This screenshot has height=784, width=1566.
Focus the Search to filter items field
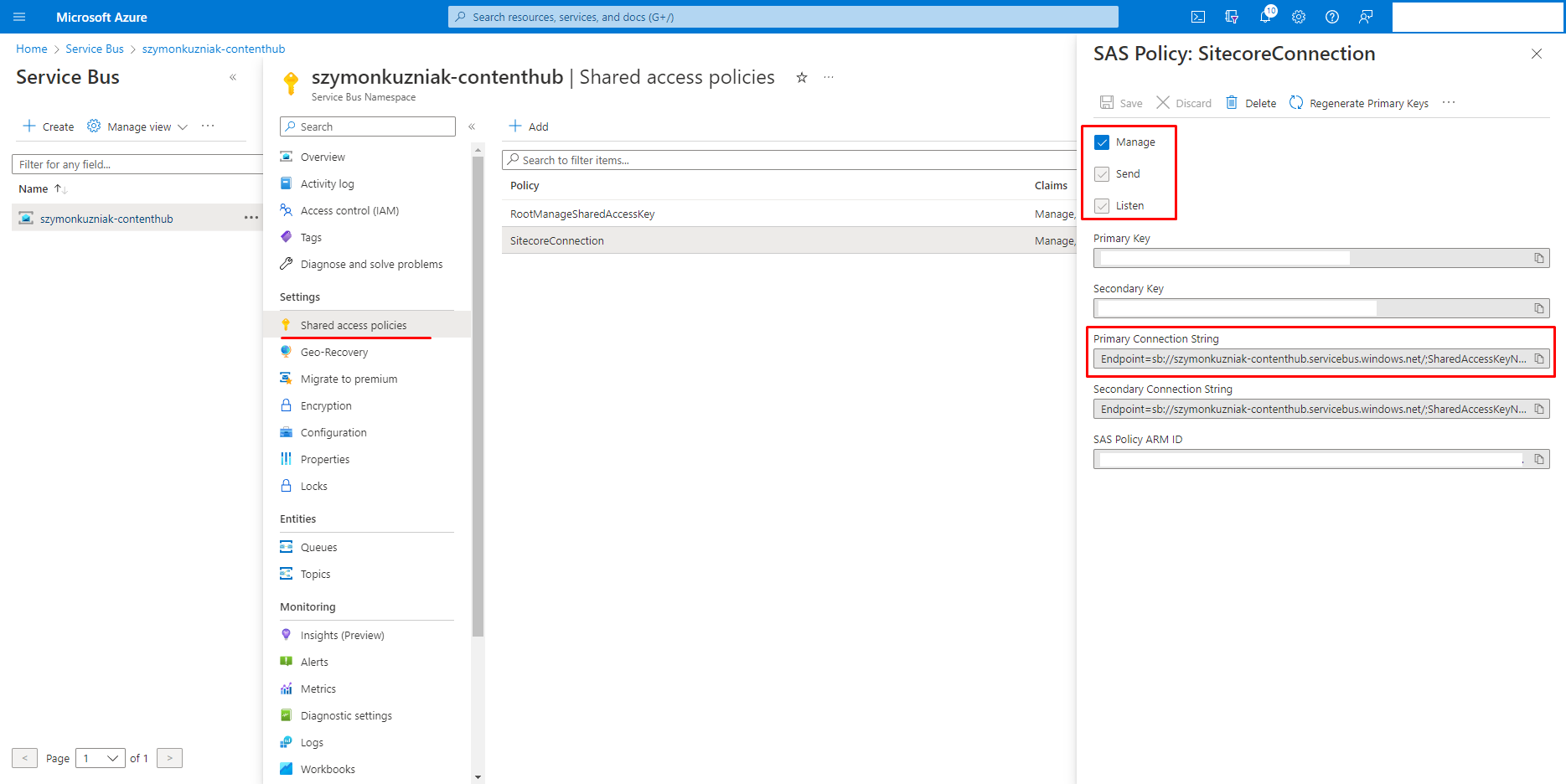pos(789,160)
